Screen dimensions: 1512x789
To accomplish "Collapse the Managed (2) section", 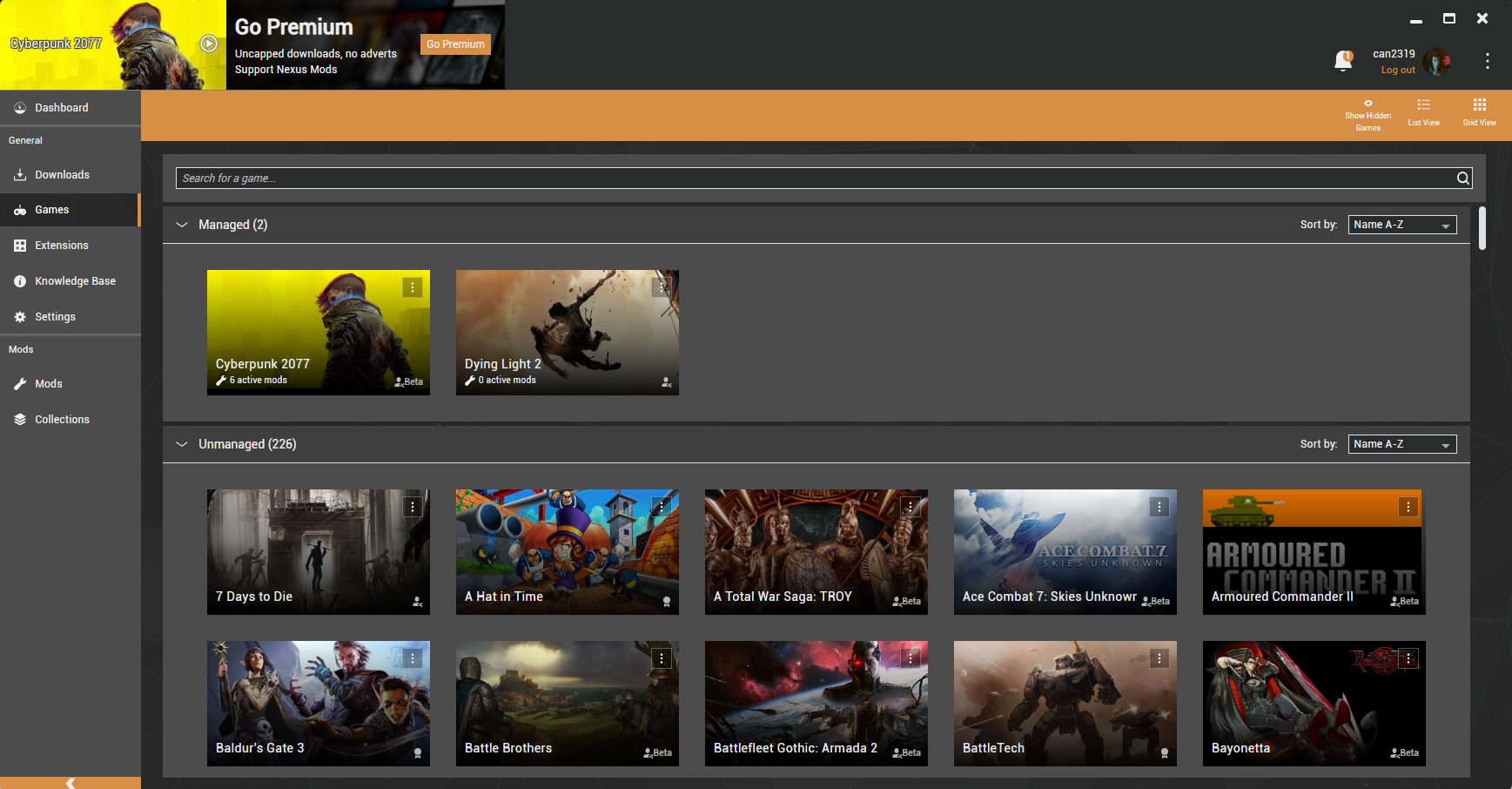I will click(x=182, y=225).
